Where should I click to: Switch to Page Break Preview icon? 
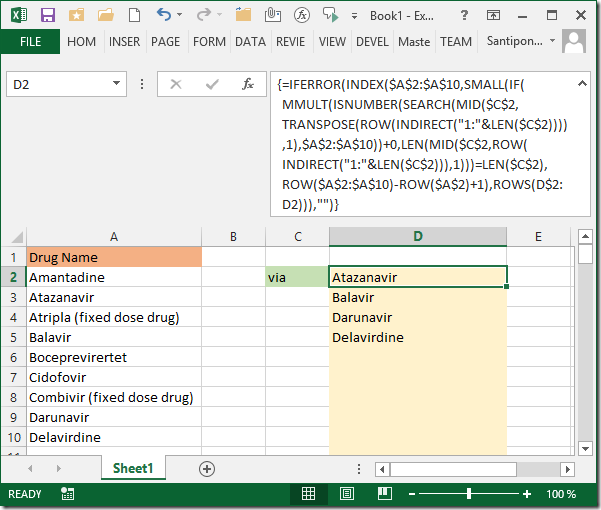[x=384, y=494]
